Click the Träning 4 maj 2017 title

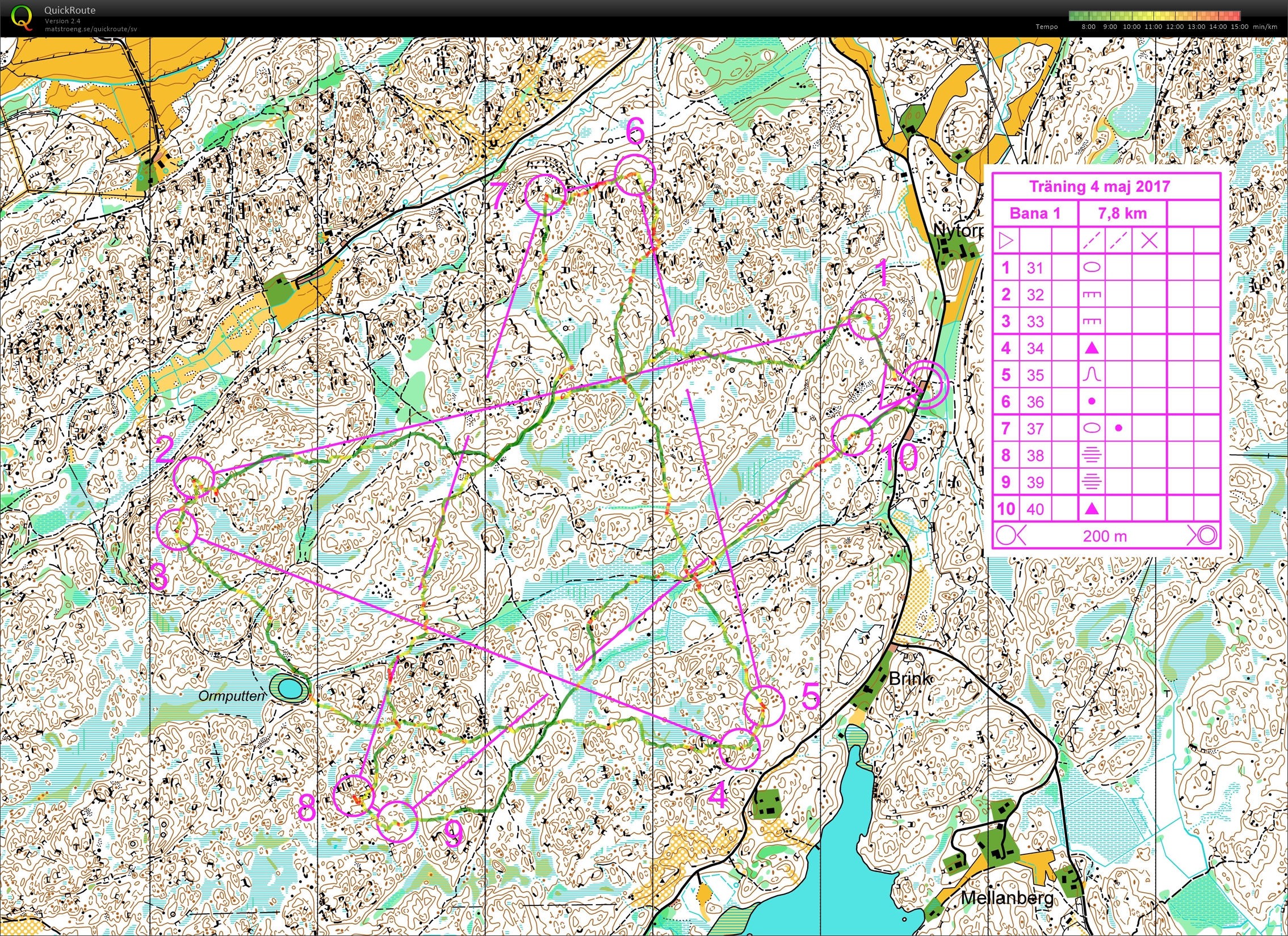pos(1100,186)
